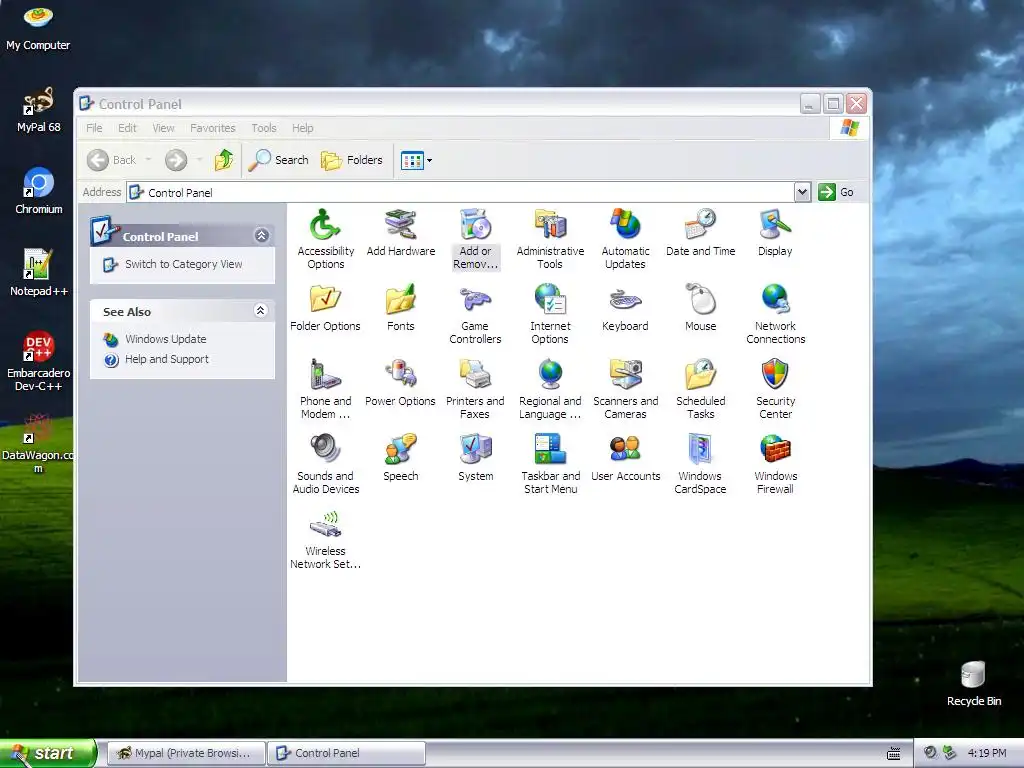Open Windows CardSpace icon
This screenshot has height=768, width=1024.
click(x=700, y=464)
